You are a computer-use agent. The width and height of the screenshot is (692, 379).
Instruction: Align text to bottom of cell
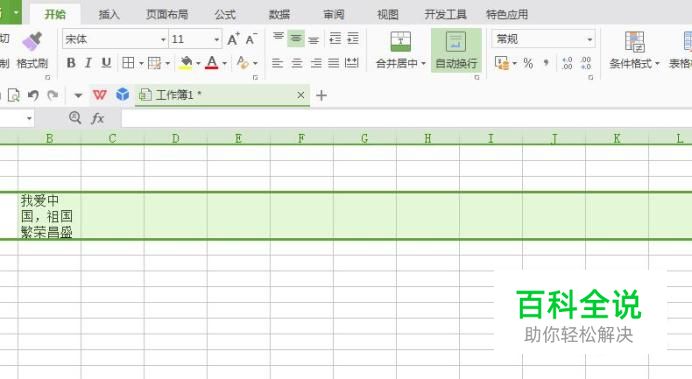(x=314, y=39)
